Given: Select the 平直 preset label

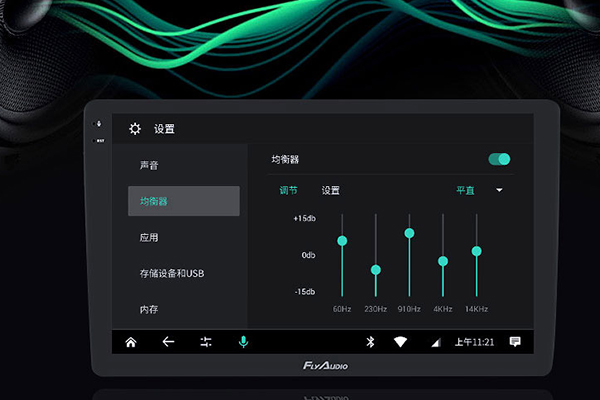Looking at the screenshot, I should click(x=465, y=190).
